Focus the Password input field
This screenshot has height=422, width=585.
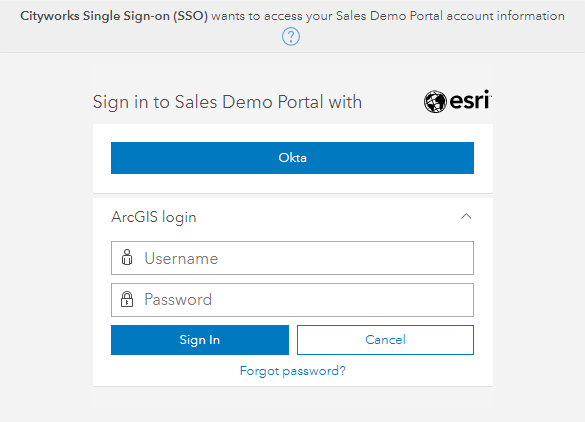[292, 300]
